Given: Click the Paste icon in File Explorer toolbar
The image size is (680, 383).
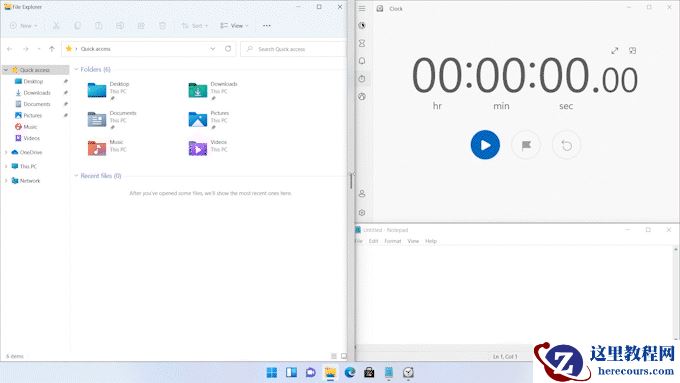Looking at the screenshot, I should [99, 26].
